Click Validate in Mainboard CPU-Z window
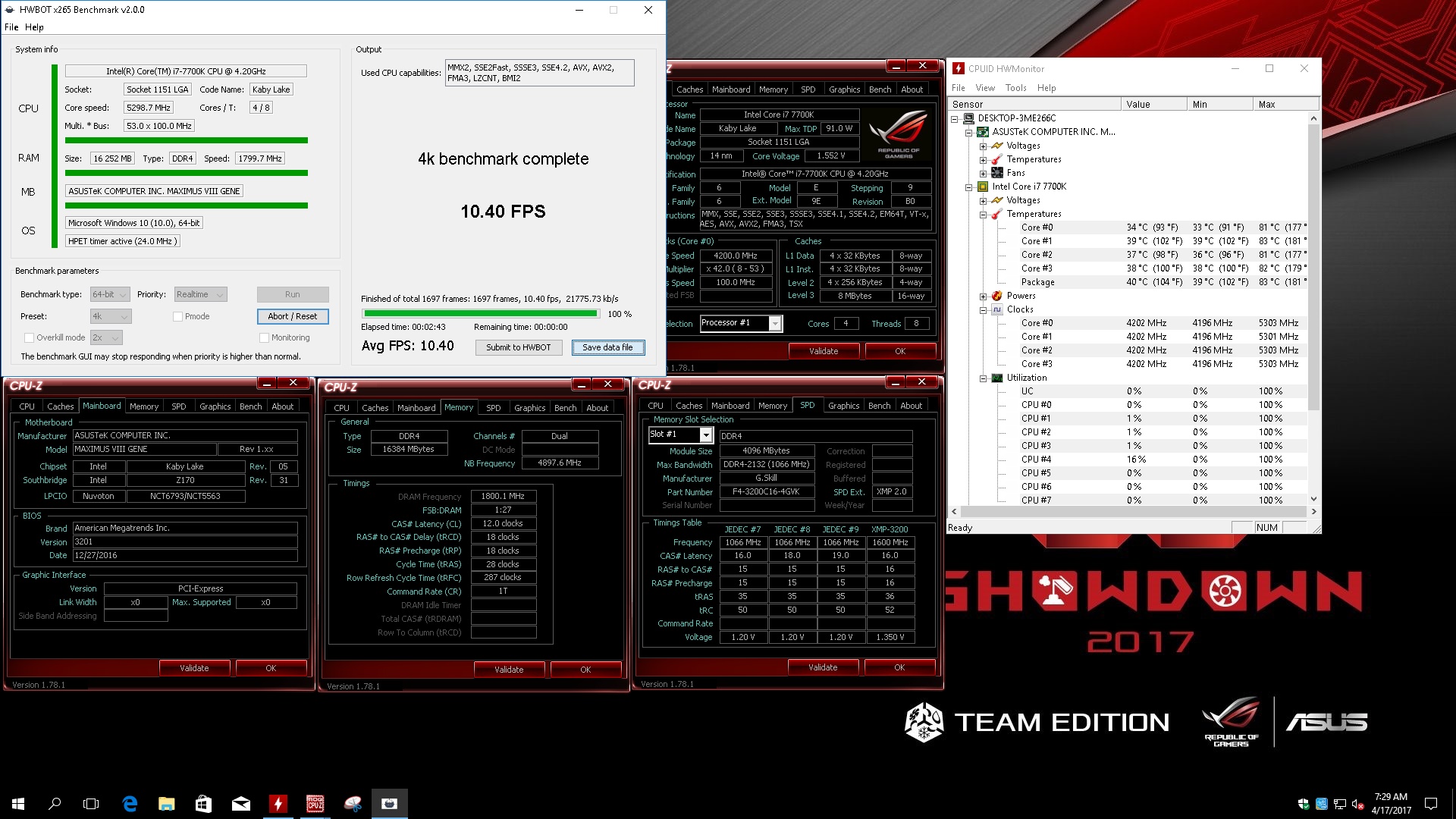1456x819 pixels. tap(194, 668)
